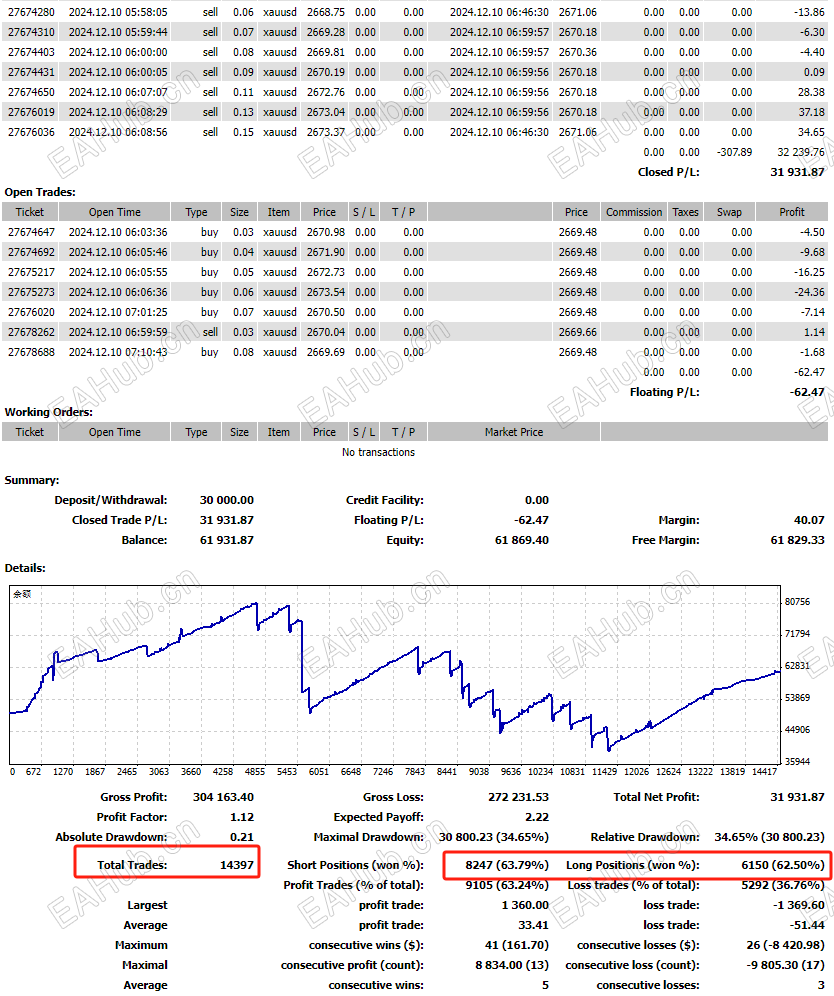This screenshot has height=996, width=834.
Task: Click the Maximal Drawdown label
Action: click(368, 837)
